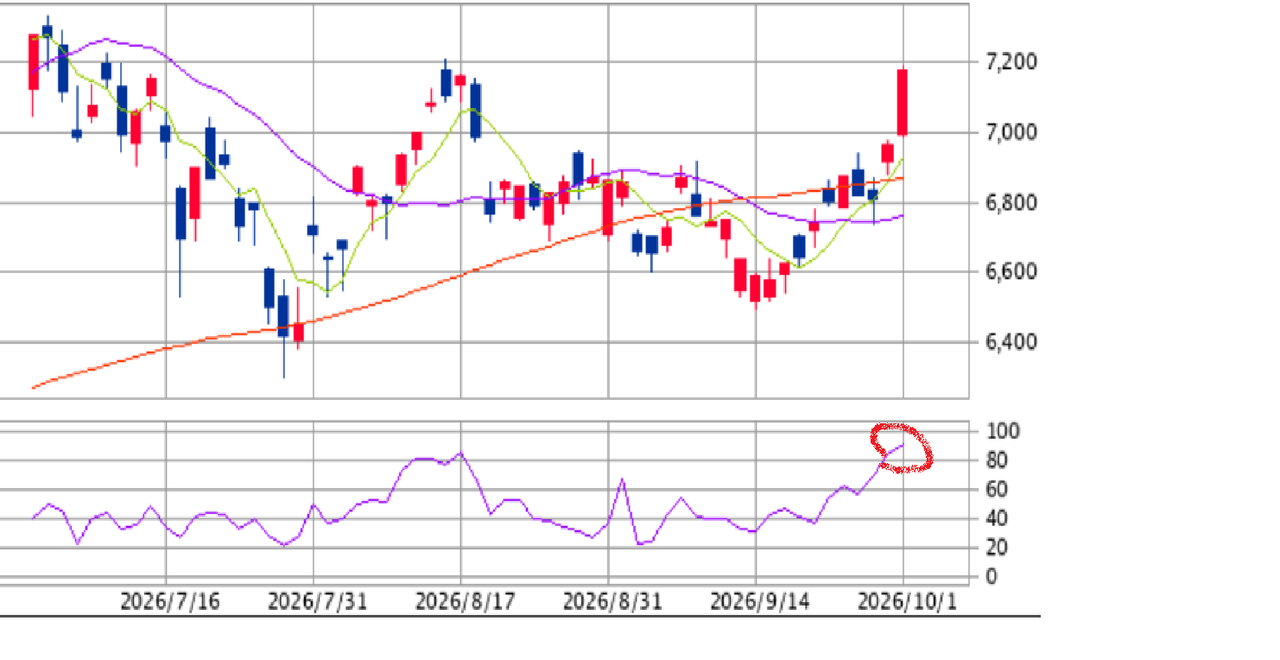Viewport: 1280px width, 660px height.
Task: Select the 2026/8/17 date label
Action: (x=465, y=602)
